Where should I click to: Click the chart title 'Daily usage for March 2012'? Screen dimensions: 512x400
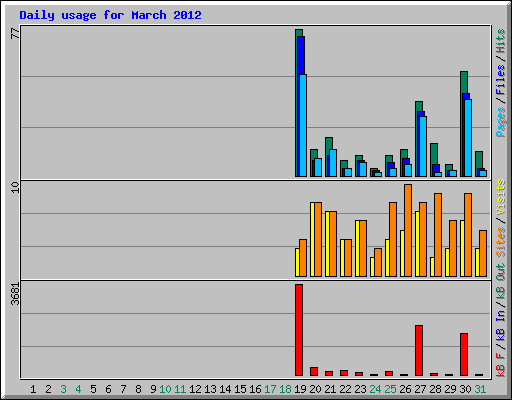(110, 15)
